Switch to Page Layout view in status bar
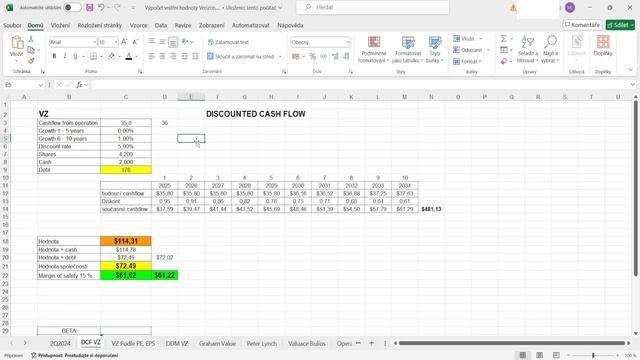 pyautogui.click(x=539, y=355)
